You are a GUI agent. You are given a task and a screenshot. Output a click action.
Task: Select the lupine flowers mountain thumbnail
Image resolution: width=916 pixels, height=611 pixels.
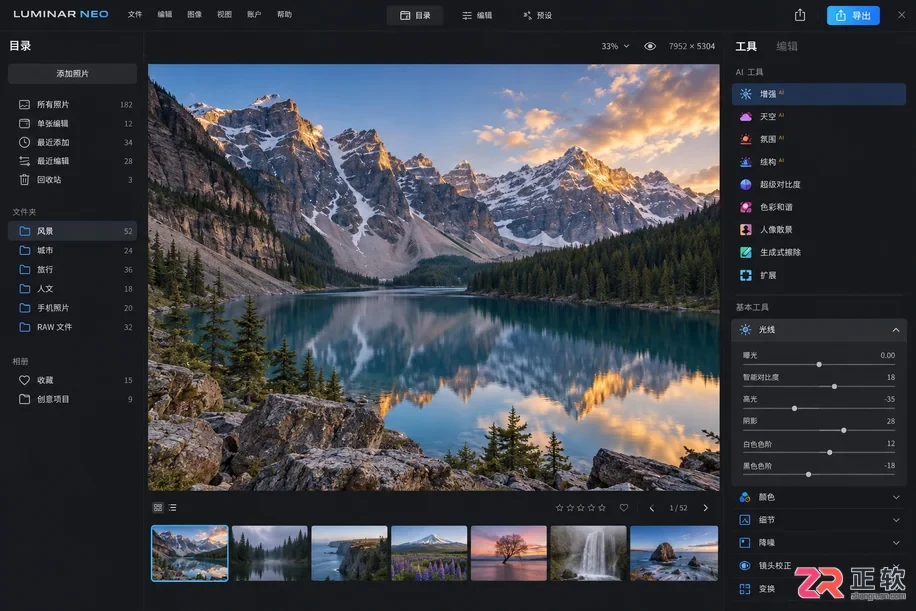pyautogui.click(x=429, y=553)
